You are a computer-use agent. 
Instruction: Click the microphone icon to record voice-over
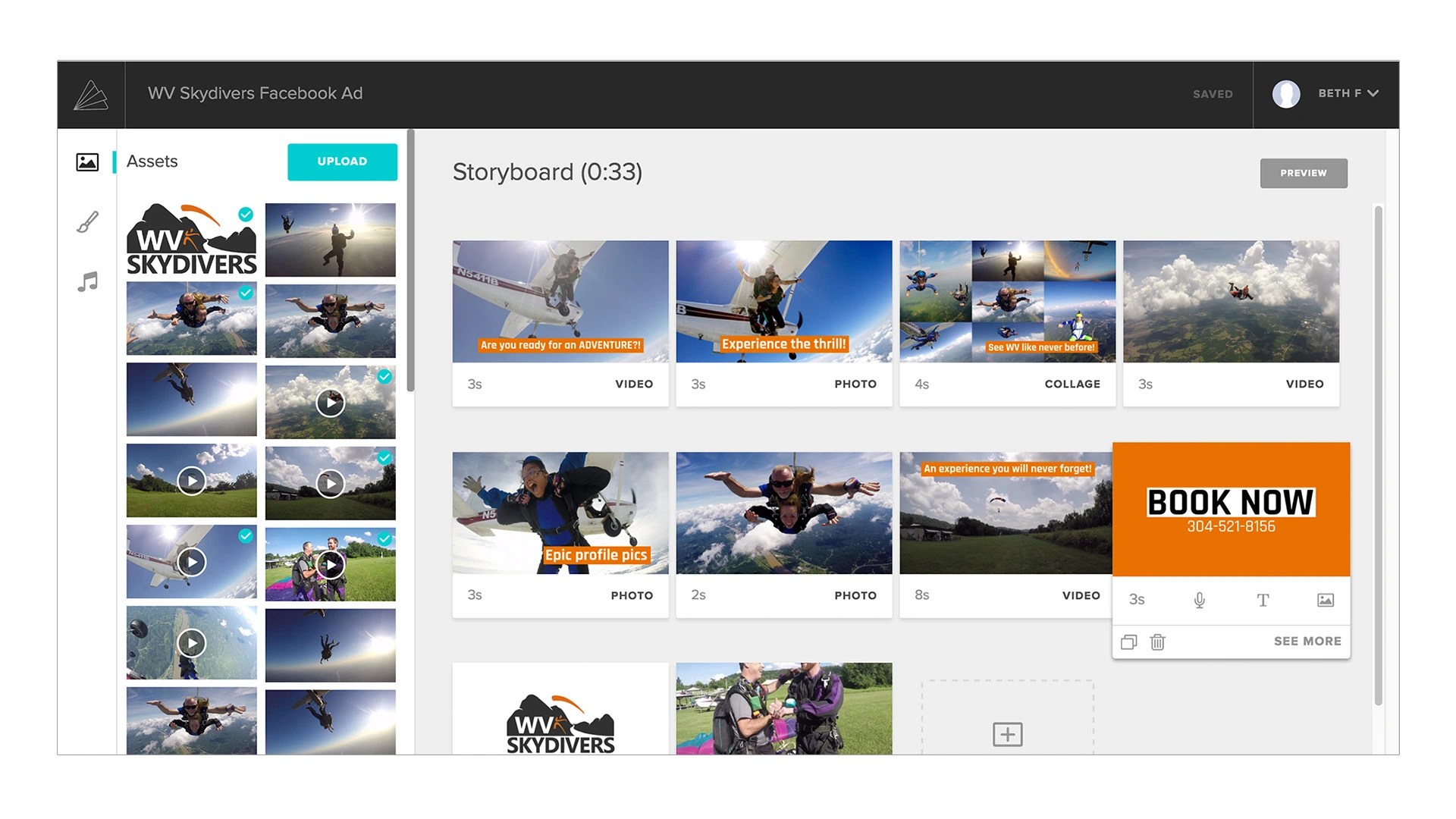point(1199,600)
